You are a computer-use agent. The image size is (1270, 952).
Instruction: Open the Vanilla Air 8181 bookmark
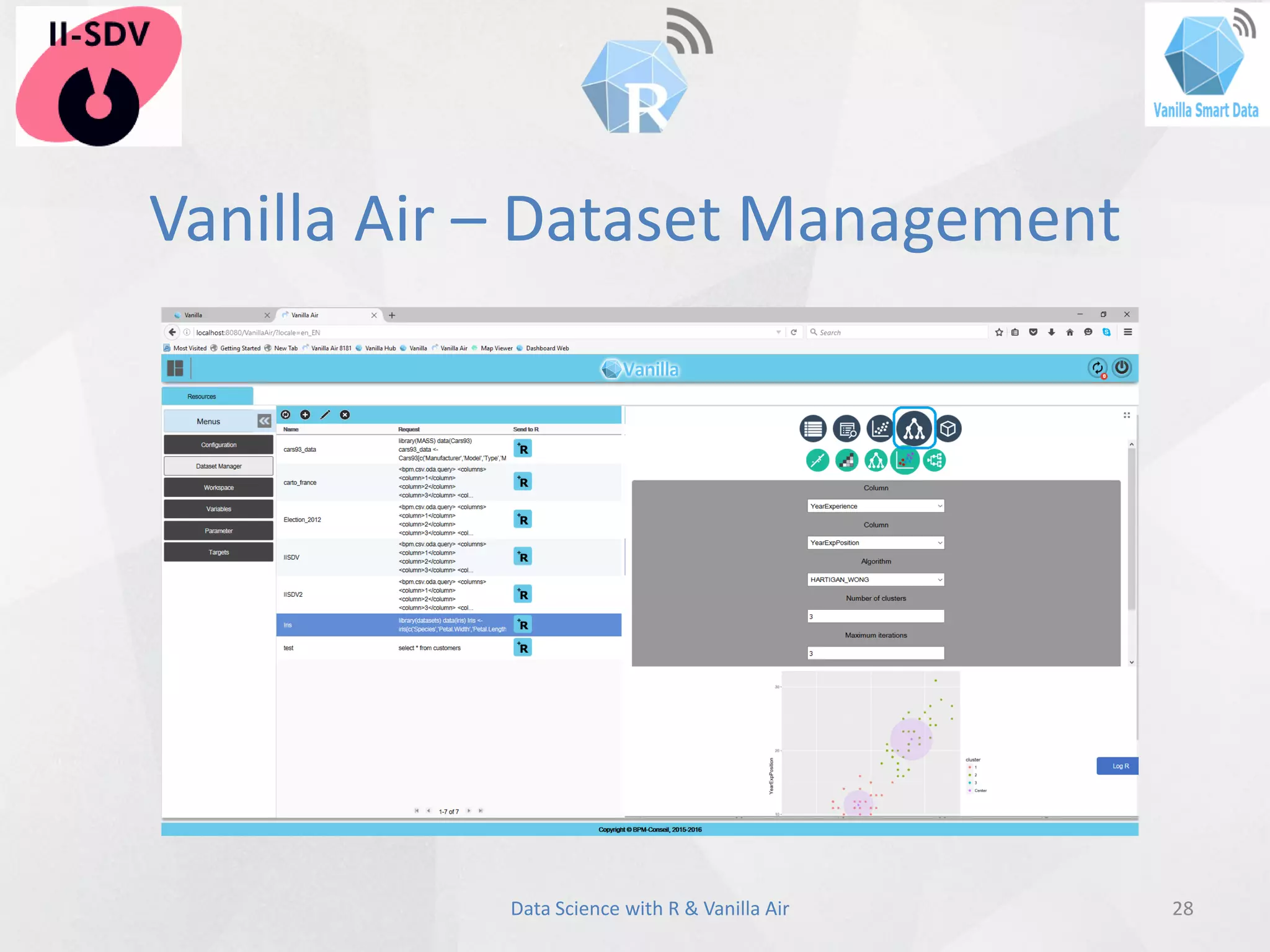(x=327, y=348)
